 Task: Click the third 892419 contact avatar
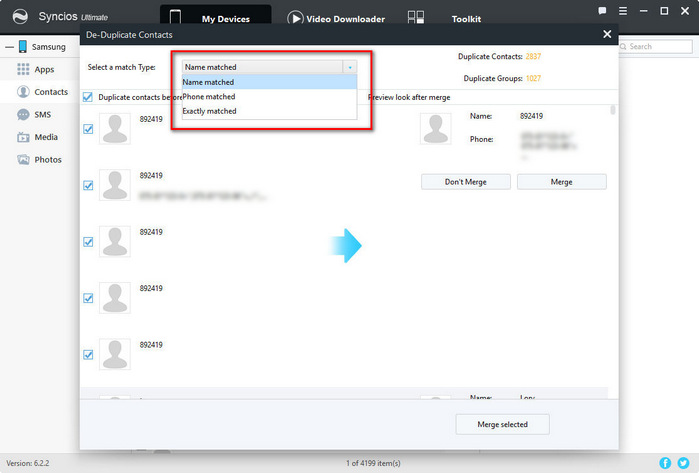(x=115, y=242)
